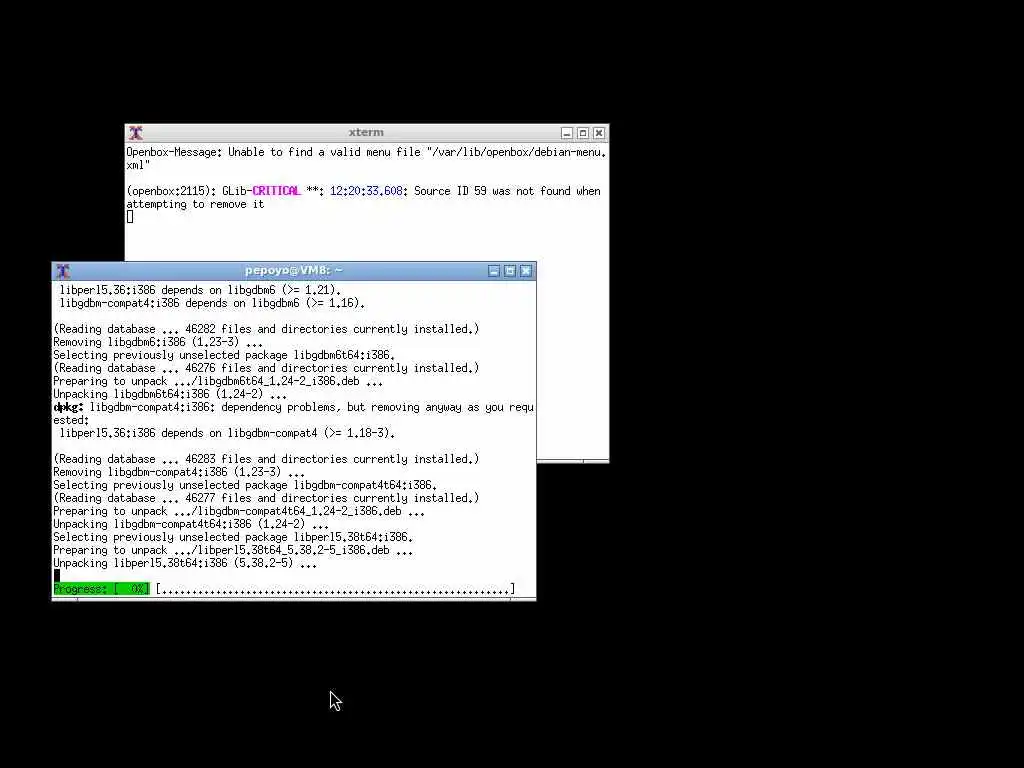Click "Selecting previously unselected package libperl5.38t64:i386" line
The height and width of the screenshot is (768, 1024).
233,537
